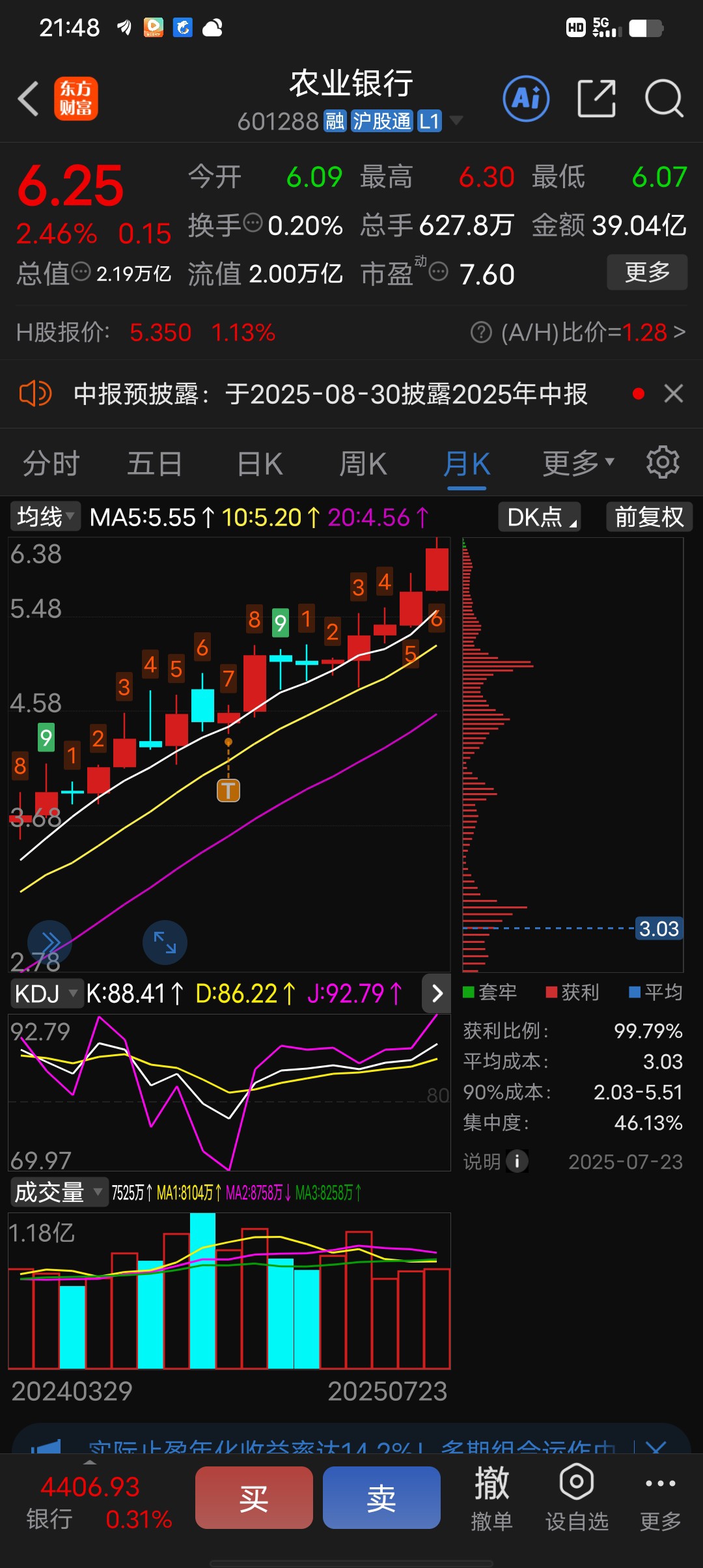
Task: Expand the 更多 period dropdown
Action: click(x=579, y=464)
